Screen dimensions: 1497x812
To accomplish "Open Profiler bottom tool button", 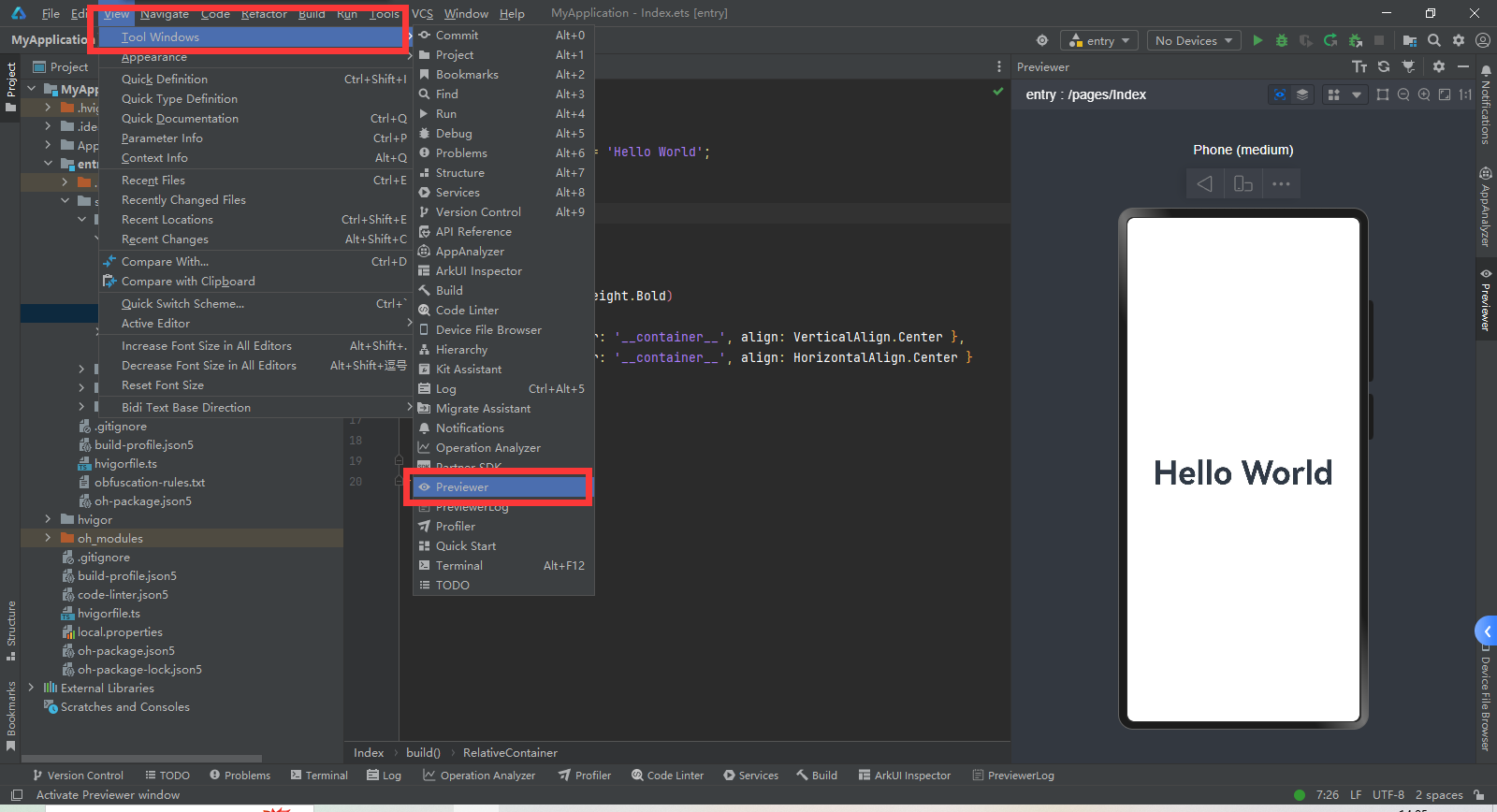I will click(585, 775).
